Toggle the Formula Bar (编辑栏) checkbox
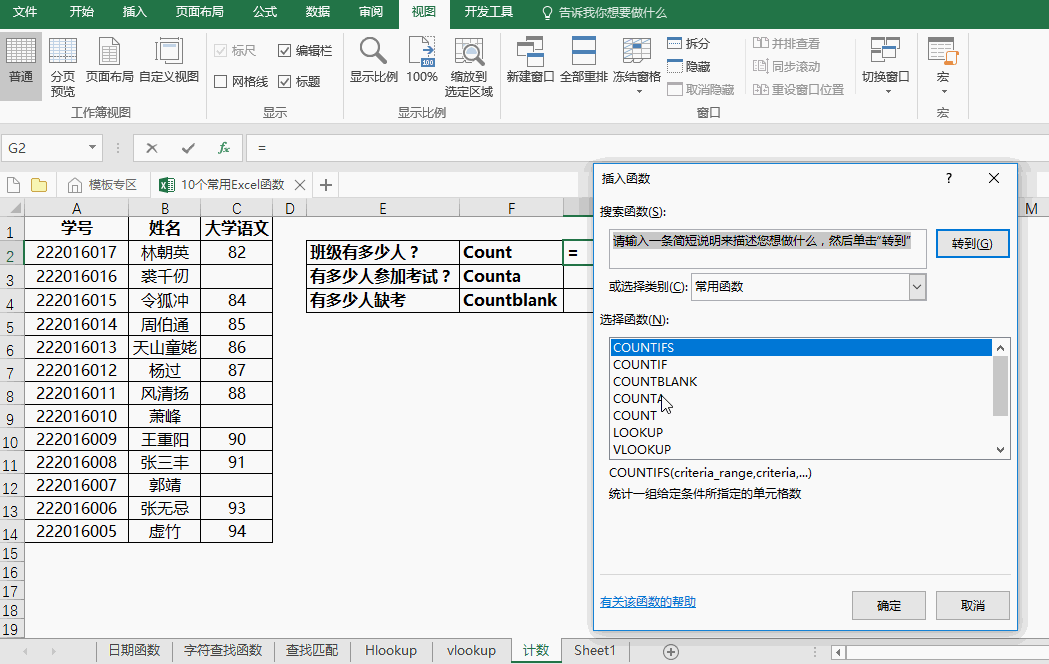Screen dimensions: 1049x664 285,50
